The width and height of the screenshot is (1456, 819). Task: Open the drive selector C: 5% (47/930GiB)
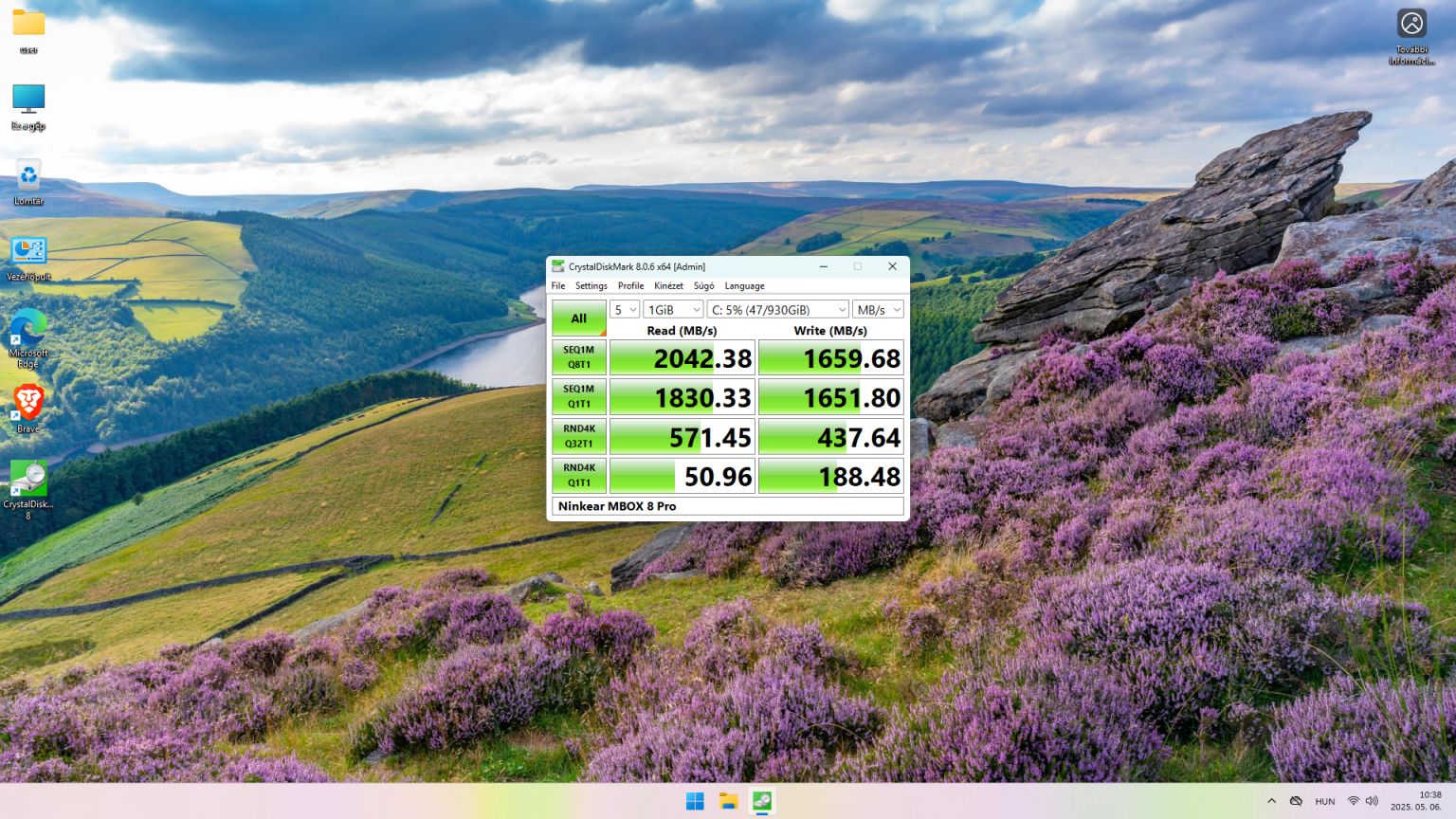coord(777,310)
